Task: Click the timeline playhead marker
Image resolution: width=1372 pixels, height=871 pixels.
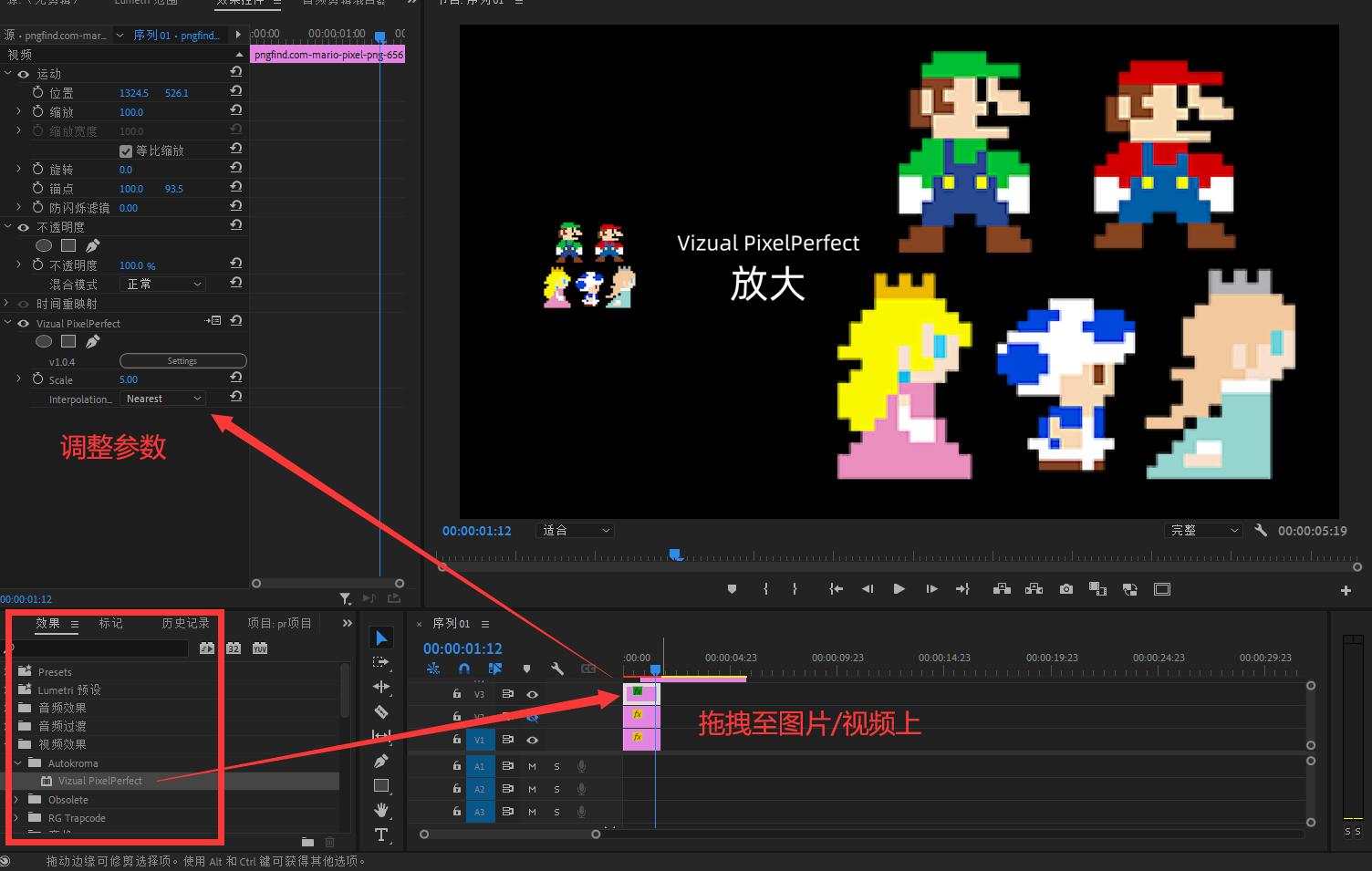Action: coord(655,670)
